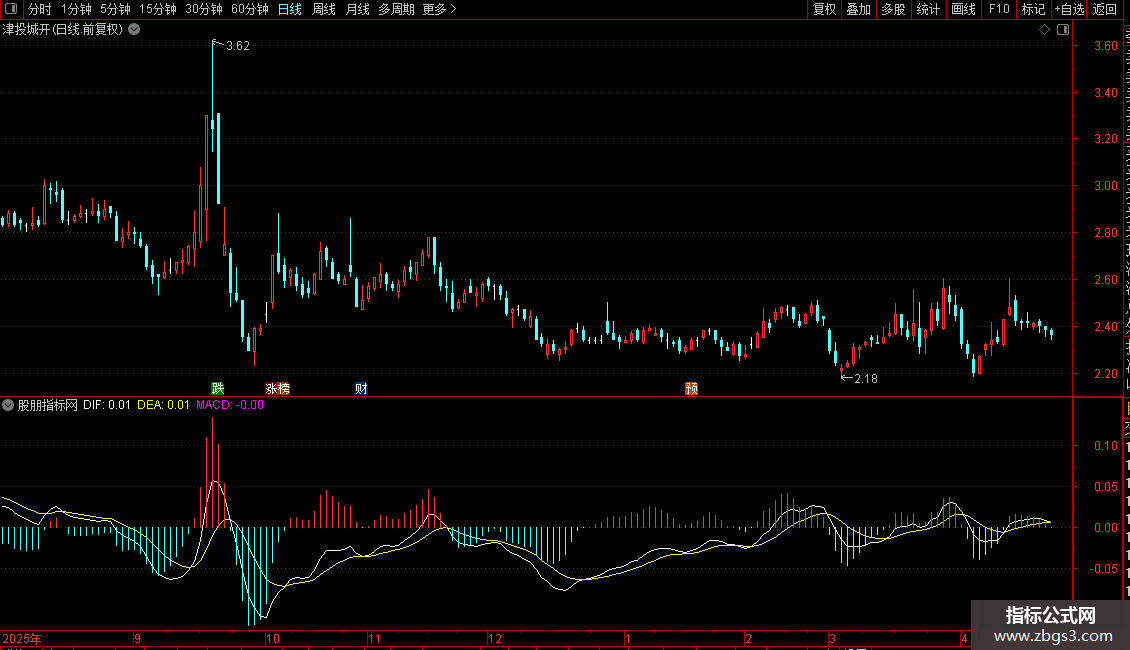Click the green 跌 event marker

point(218,388)
